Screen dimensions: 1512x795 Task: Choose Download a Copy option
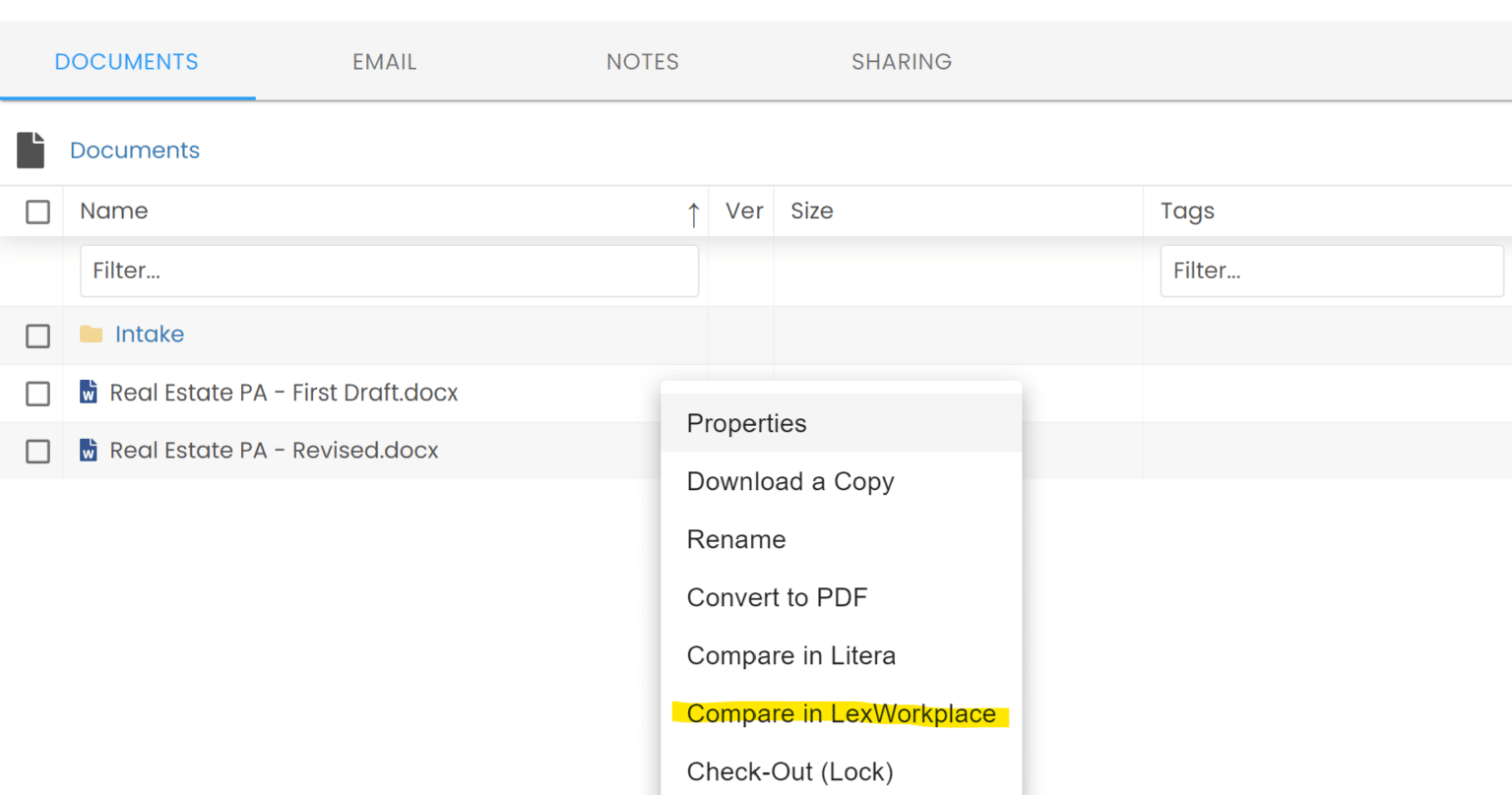(789, 481)
